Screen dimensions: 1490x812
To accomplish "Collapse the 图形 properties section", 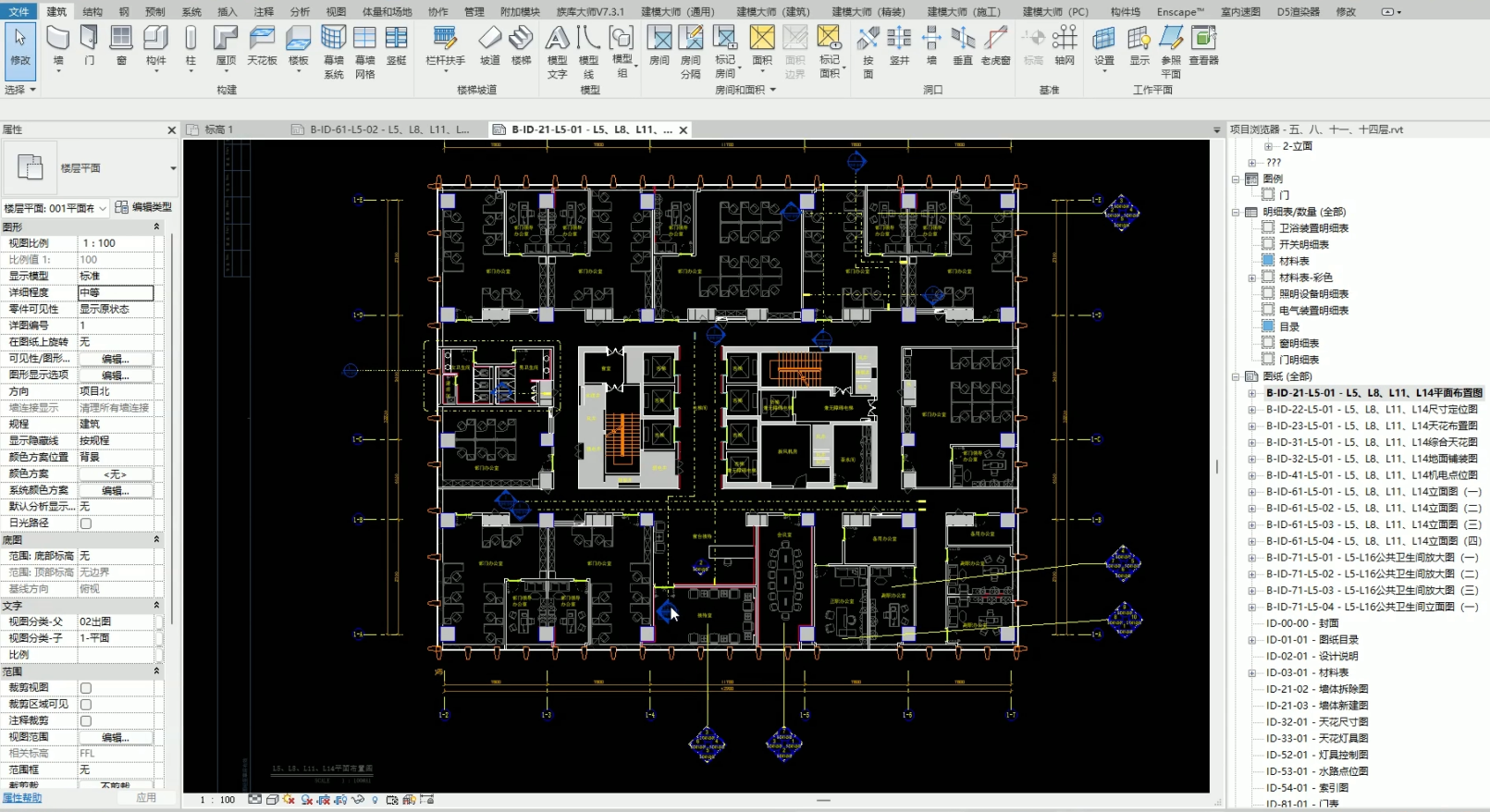I will pos(156,227).
